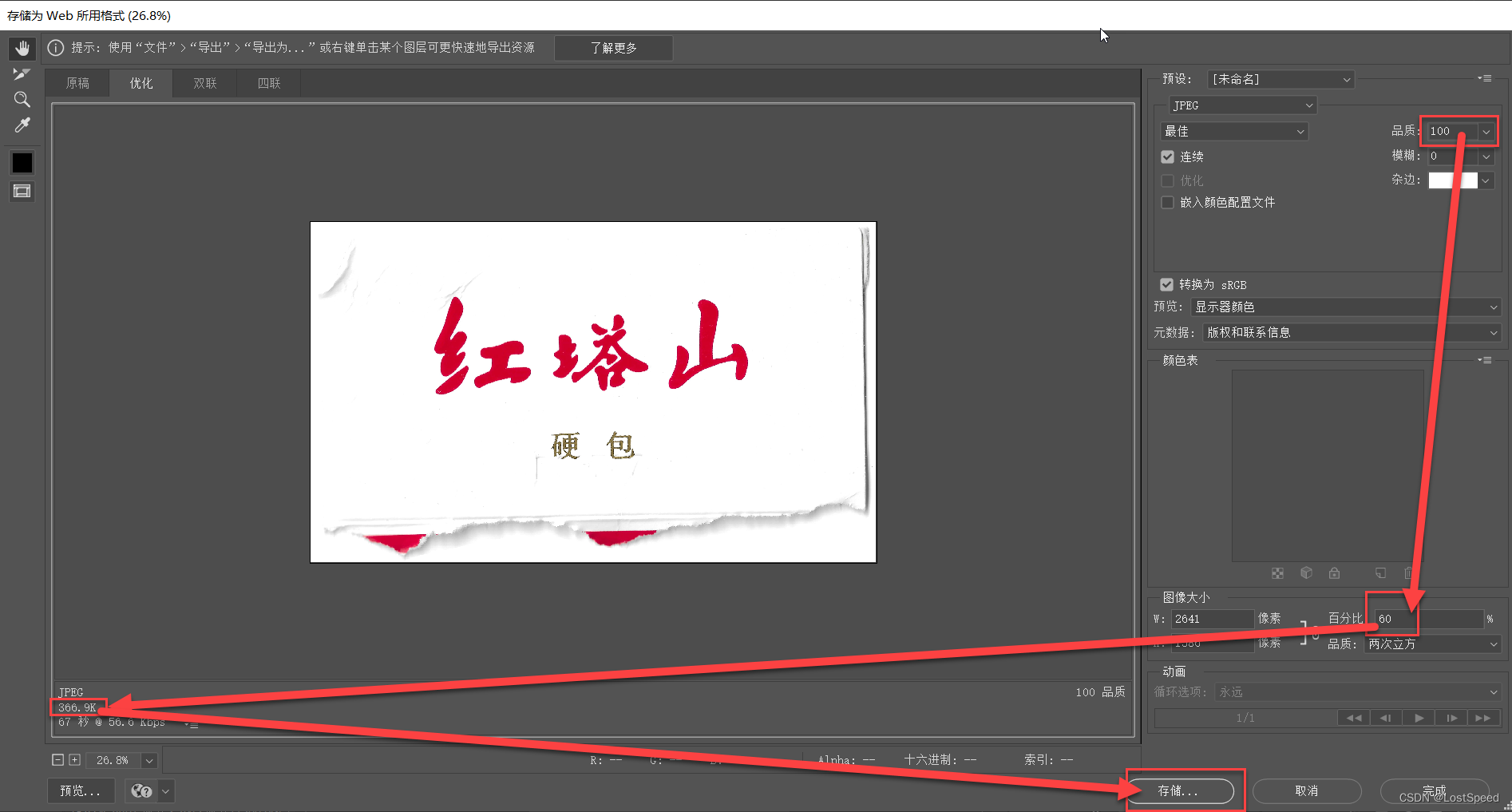Click the new color icon
Viewport: 1512px width, 812px height.
click(x=1381, y=573)
